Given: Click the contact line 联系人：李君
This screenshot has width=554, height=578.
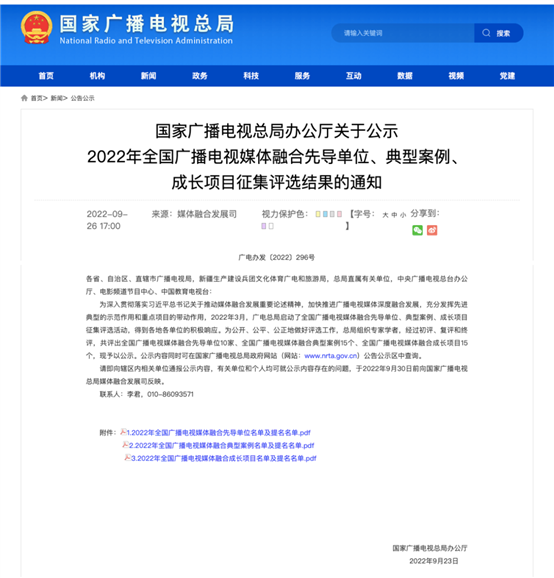Looking at the screenshot, I should pos(147,394).
